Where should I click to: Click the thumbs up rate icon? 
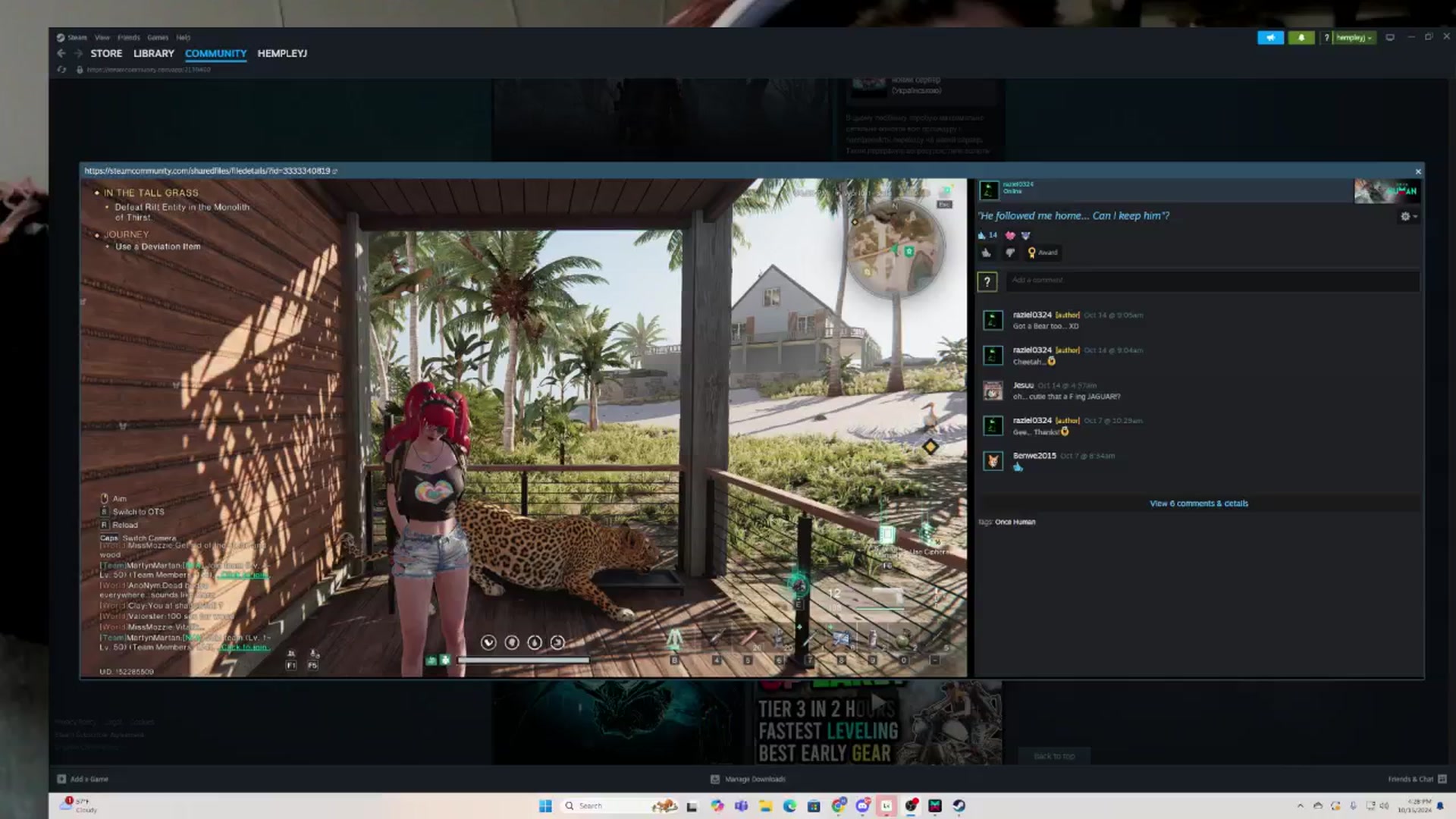[x=987, y=253]
